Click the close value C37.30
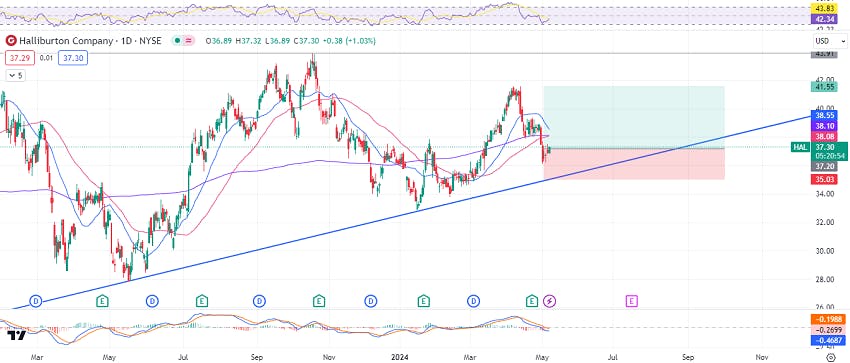The width and height of the screenshot is (850, 363). click(x=307, y=41)
